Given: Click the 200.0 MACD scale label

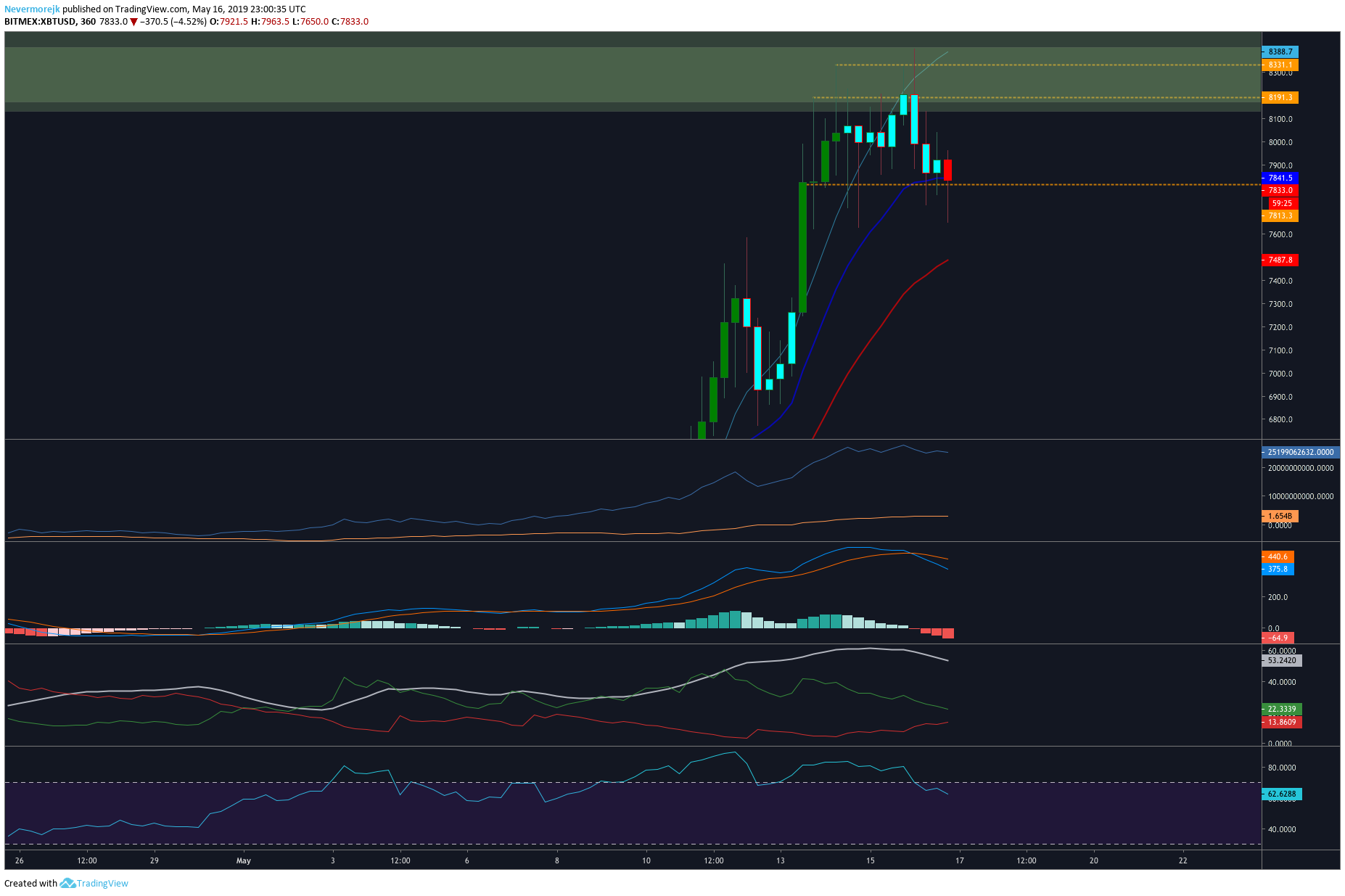Looking at the screenshot, I should click(1278, 598).
